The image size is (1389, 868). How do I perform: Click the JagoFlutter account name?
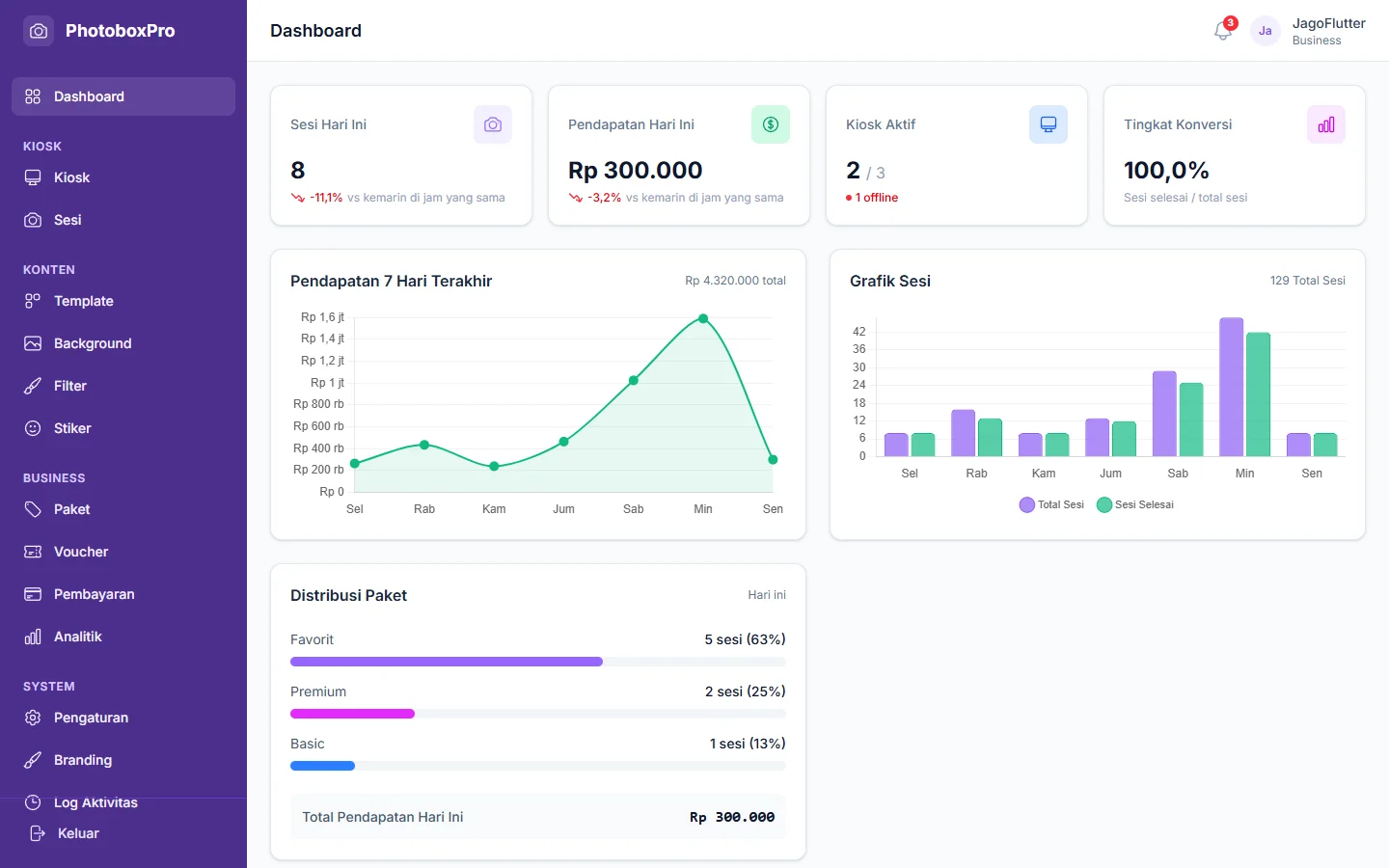pos(1328,23)
